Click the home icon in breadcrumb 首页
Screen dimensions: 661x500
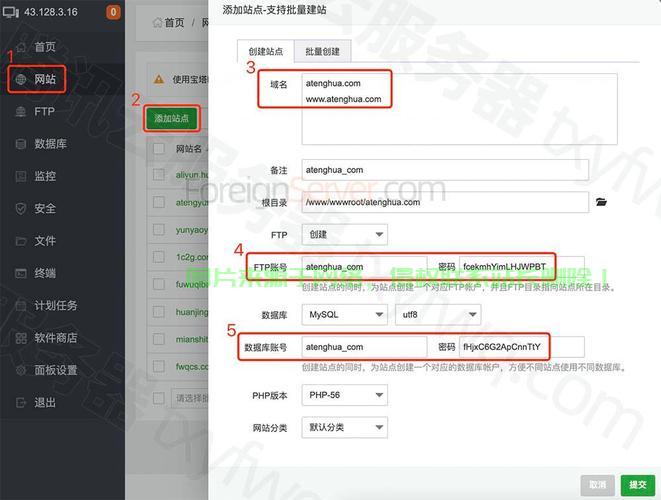click(157, 22)
